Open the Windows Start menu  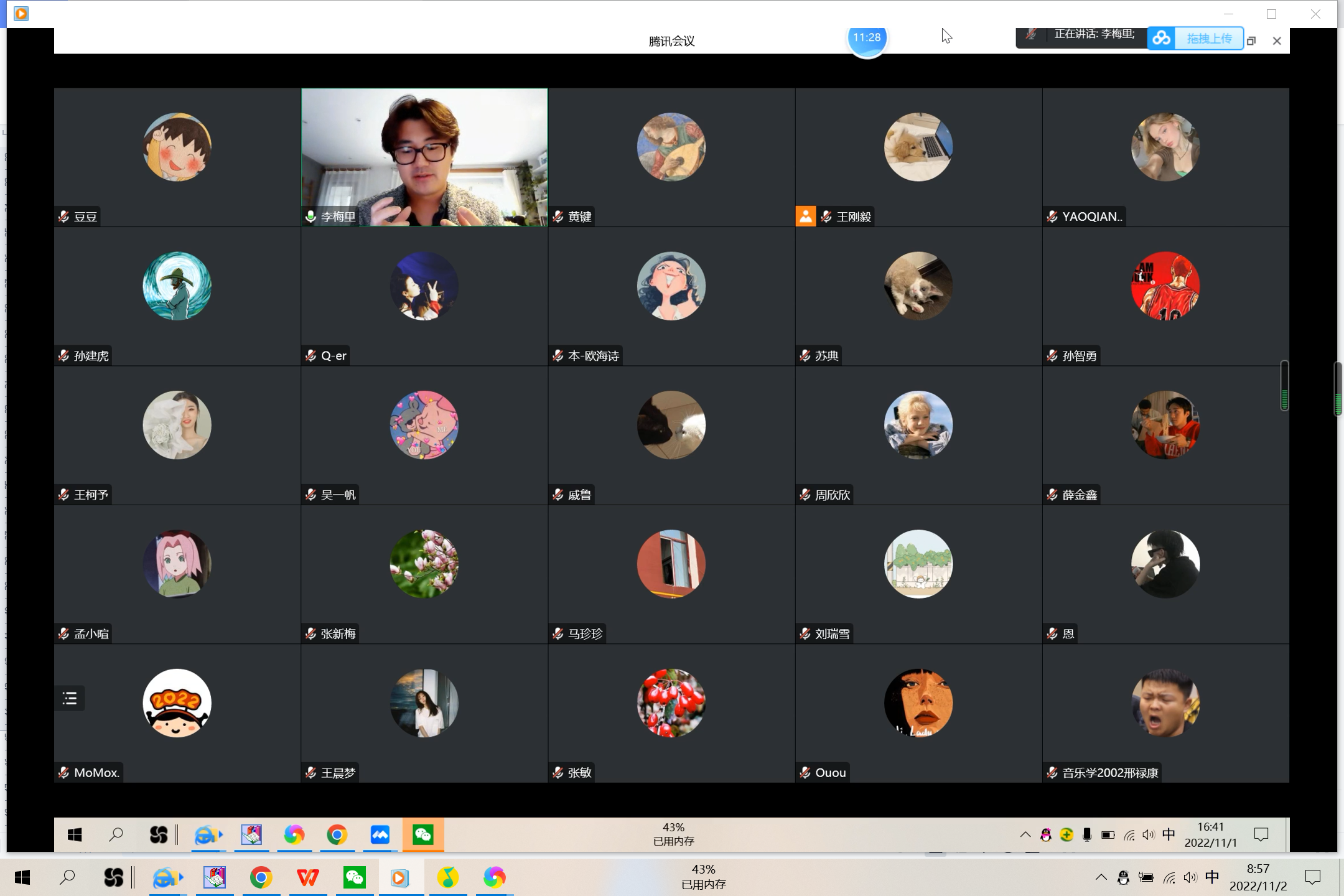click(22, 878)
